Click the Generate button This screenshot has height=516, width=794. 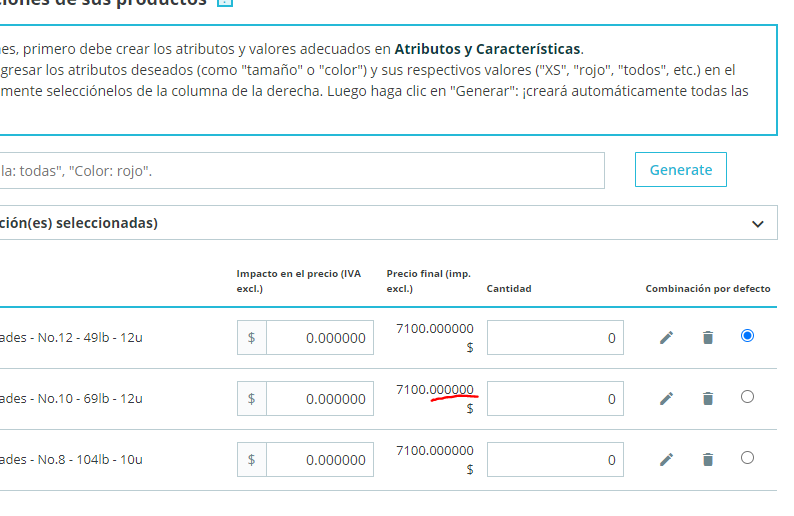point(681,170)
